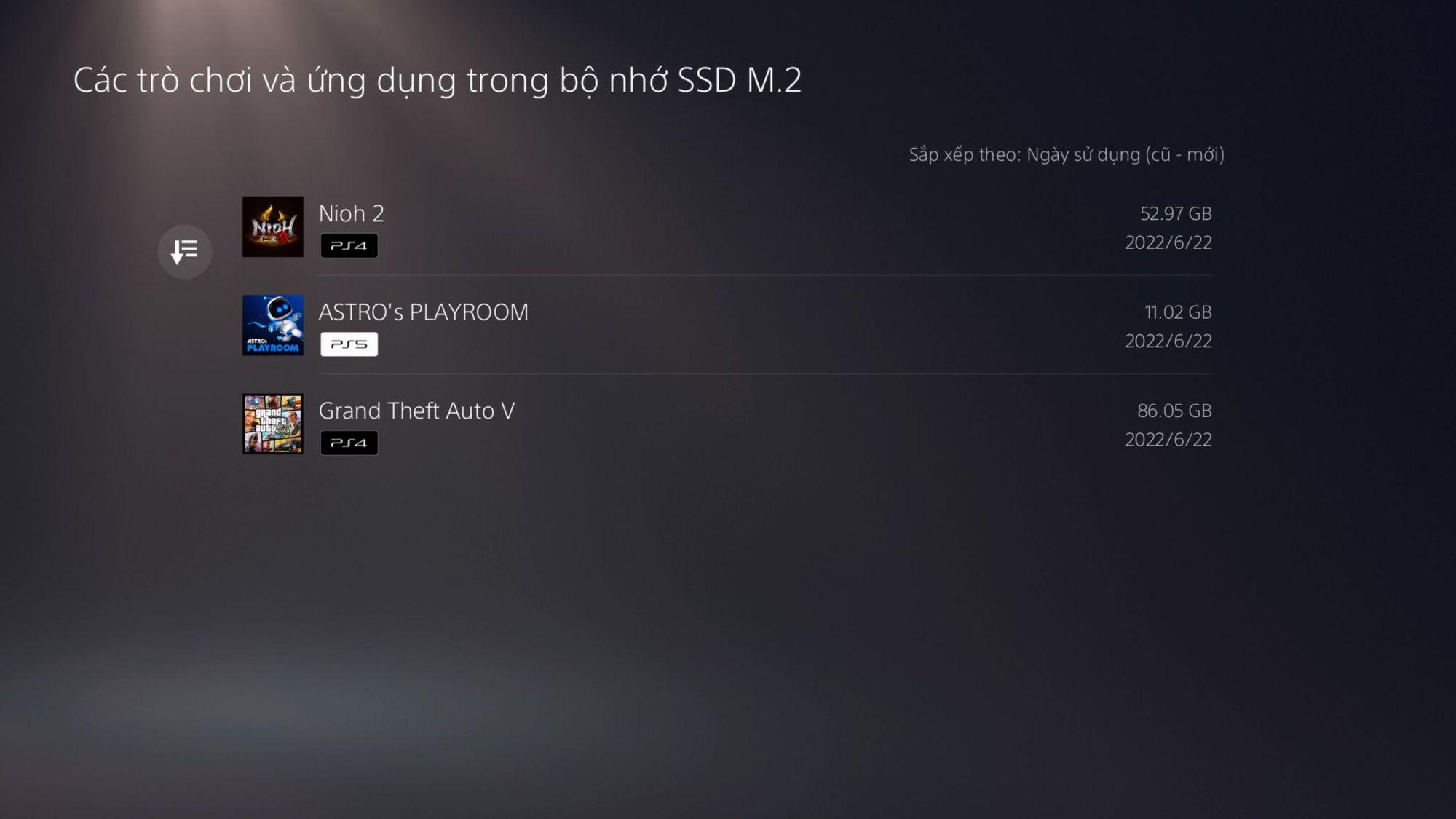Viewport: 1456px width, 819px height.
Task: Open the Nioh 2 game thumbnail
Action: (x=273, y=226)
